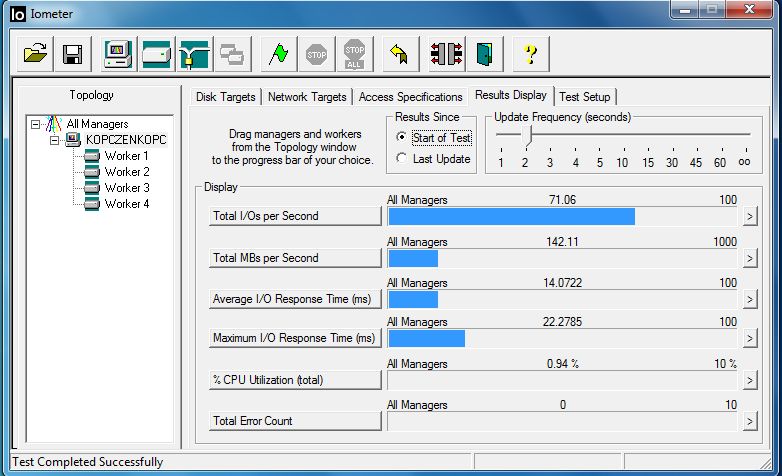The width and height of the screenshot is (782, 476).
Task: Click the Iometer title bar logo
Action: point(17,14)
